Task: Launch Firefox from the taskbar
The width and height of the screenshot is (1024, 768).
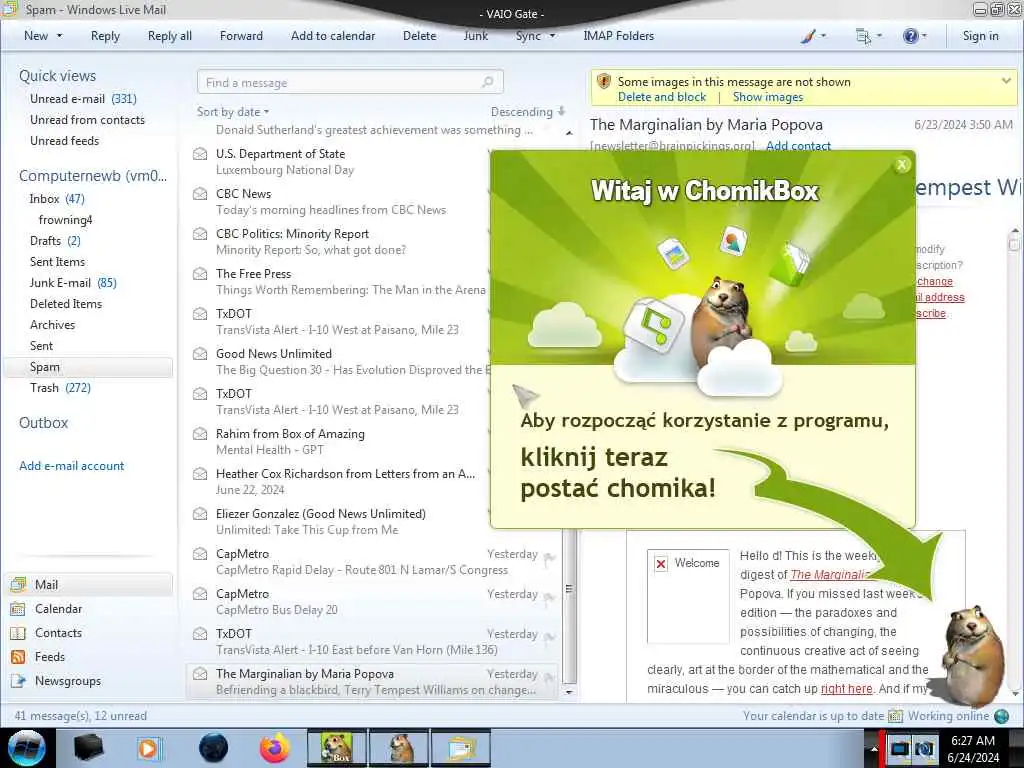Action: (274, 748)
